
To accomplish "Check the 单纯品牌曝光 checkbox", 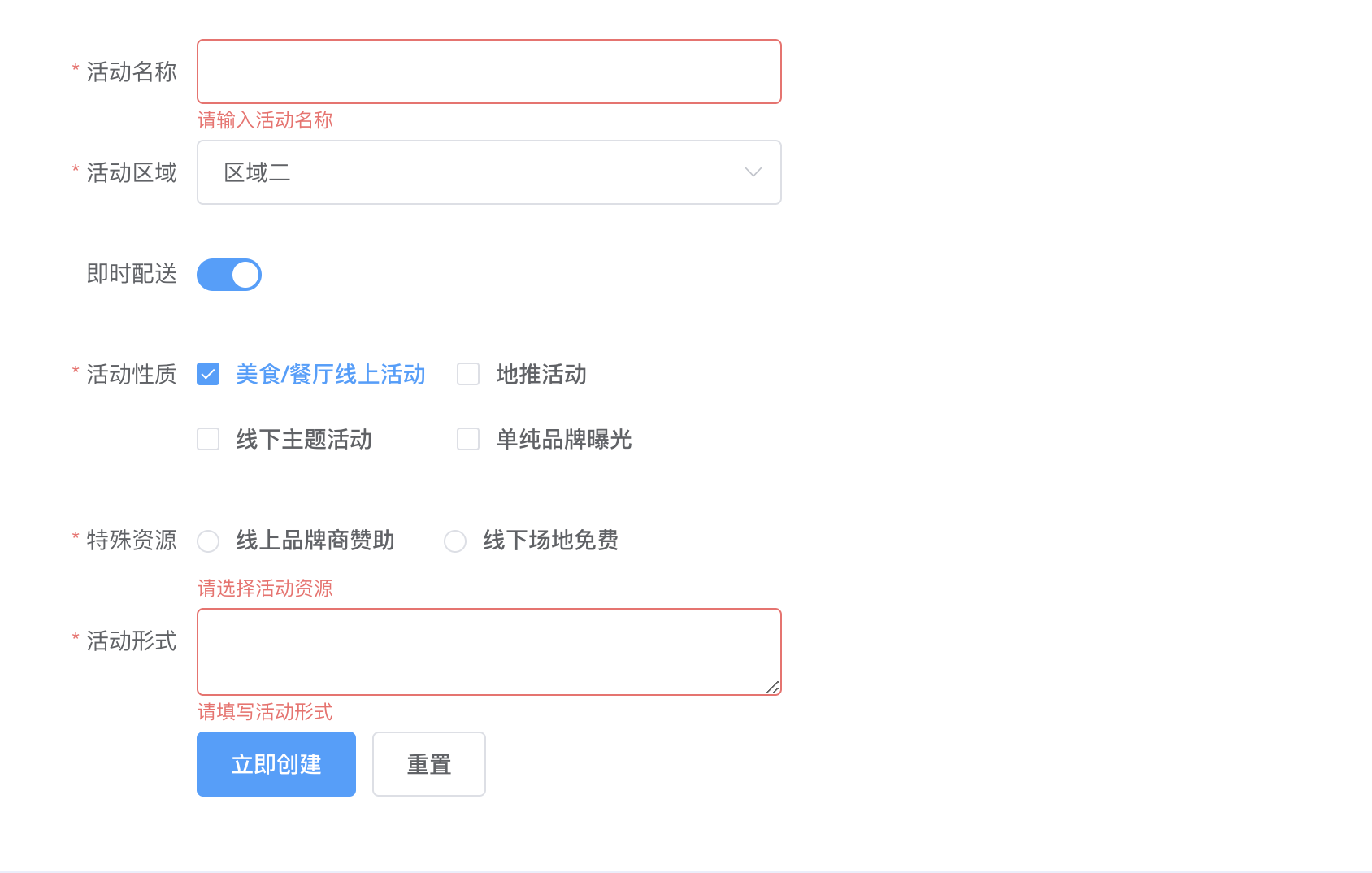I will tap(468, 439).
